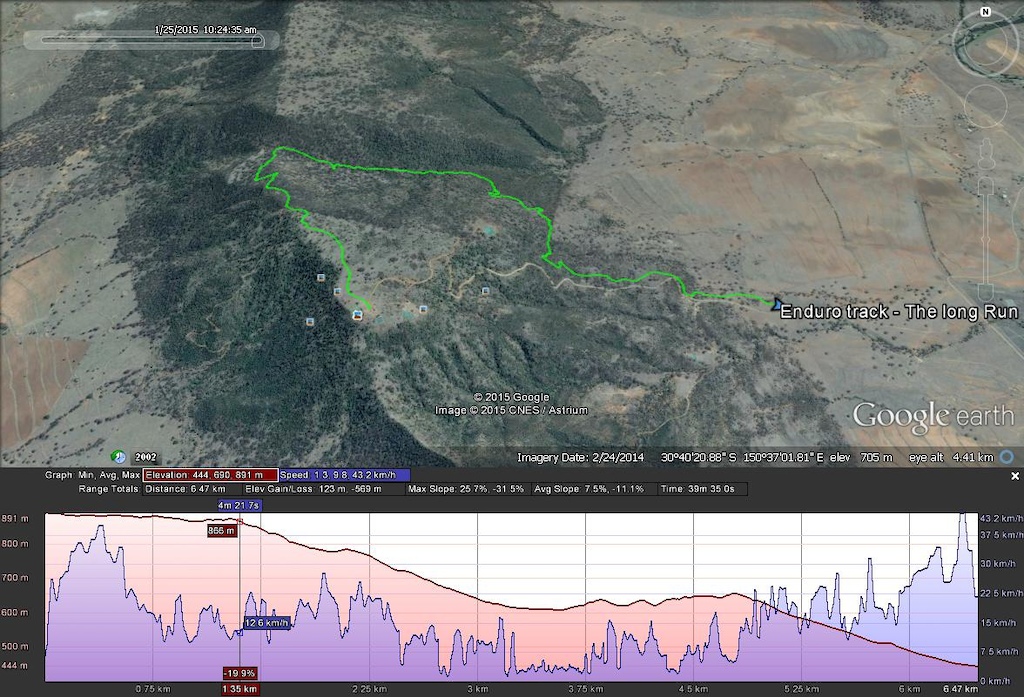This screenshot has width=1024, height=697.
Task: Click the '12.6 km/h' speed cursor label
Action: point(267,623)
